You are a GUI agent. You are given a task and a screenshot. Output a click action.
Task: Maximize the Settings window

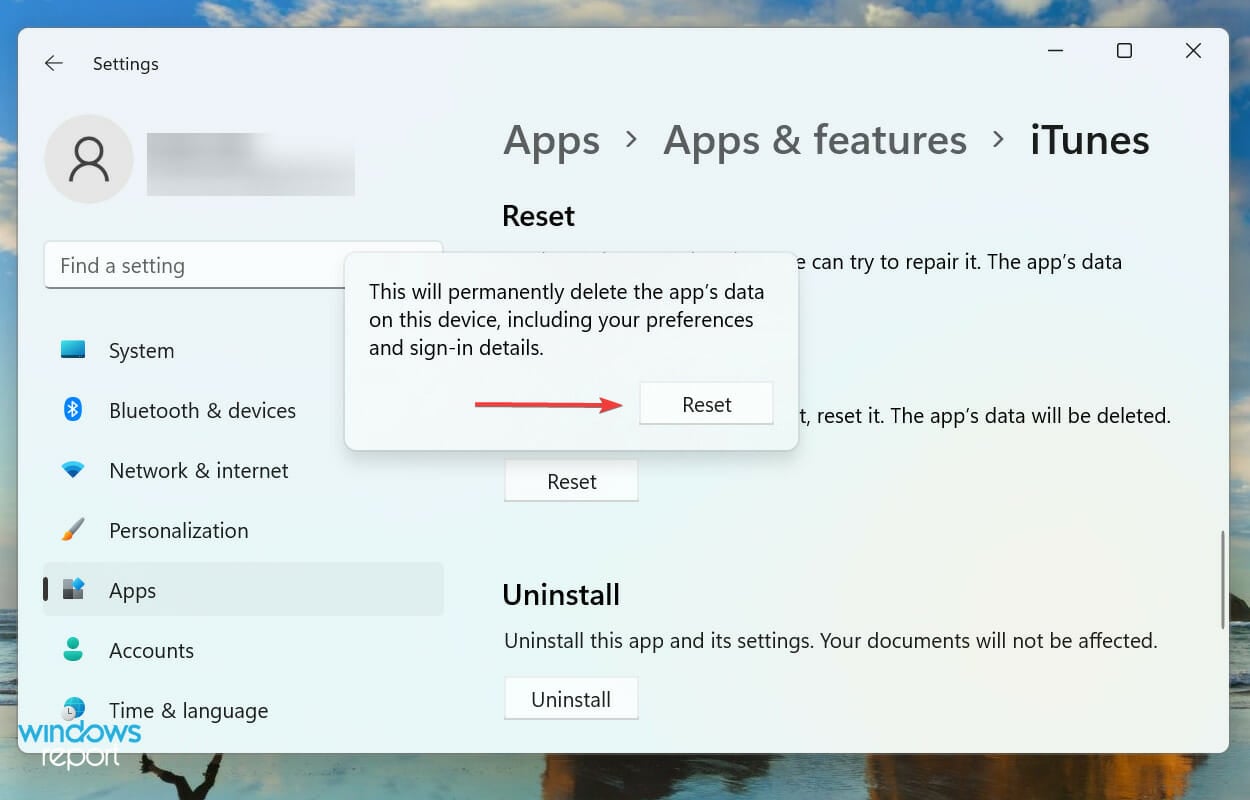click(1124, 51)
